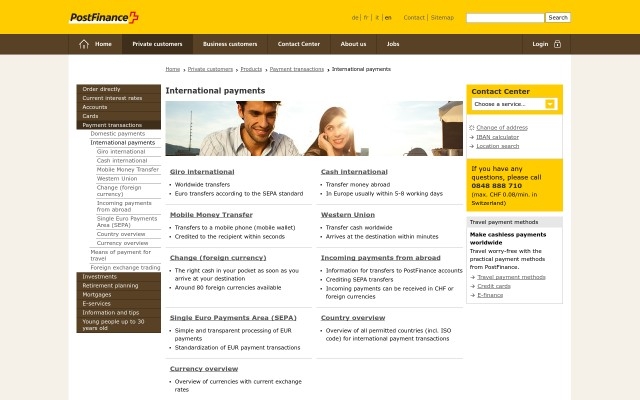Click the Home house icon
The width and height of the screenshot is (640, 400).
point(84,44)
